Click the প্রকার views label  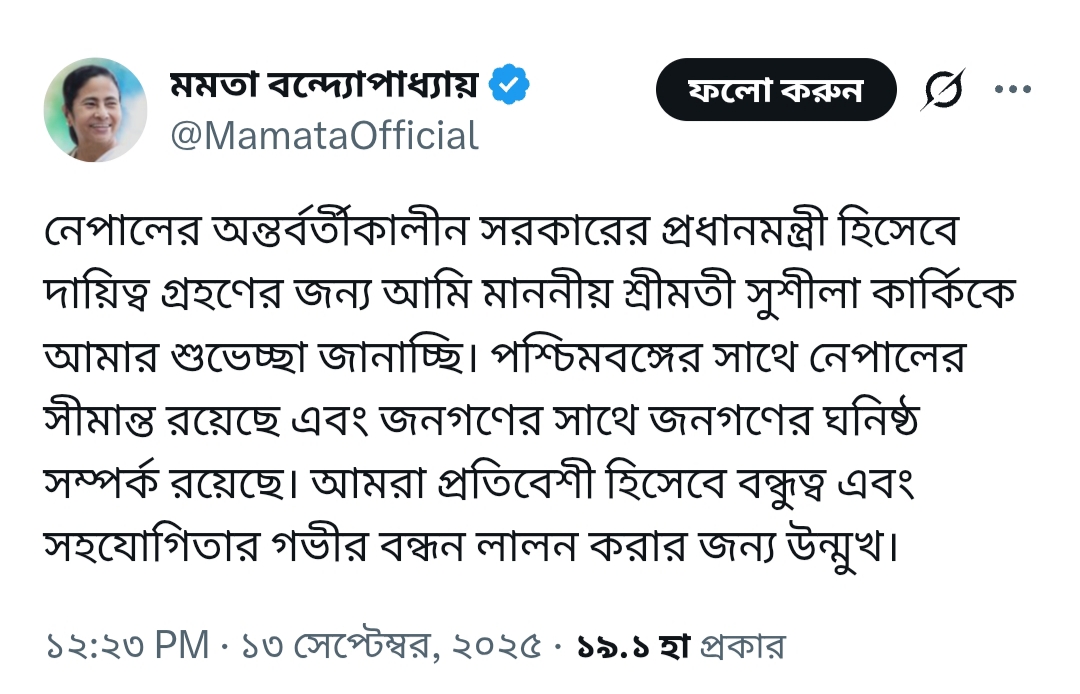(743, 646)
